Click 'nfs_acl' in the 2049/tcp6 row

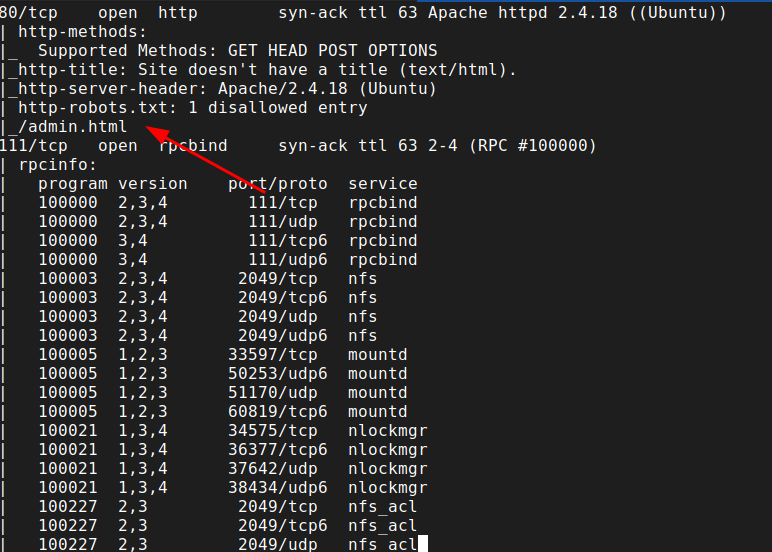[x=383, y=526]
